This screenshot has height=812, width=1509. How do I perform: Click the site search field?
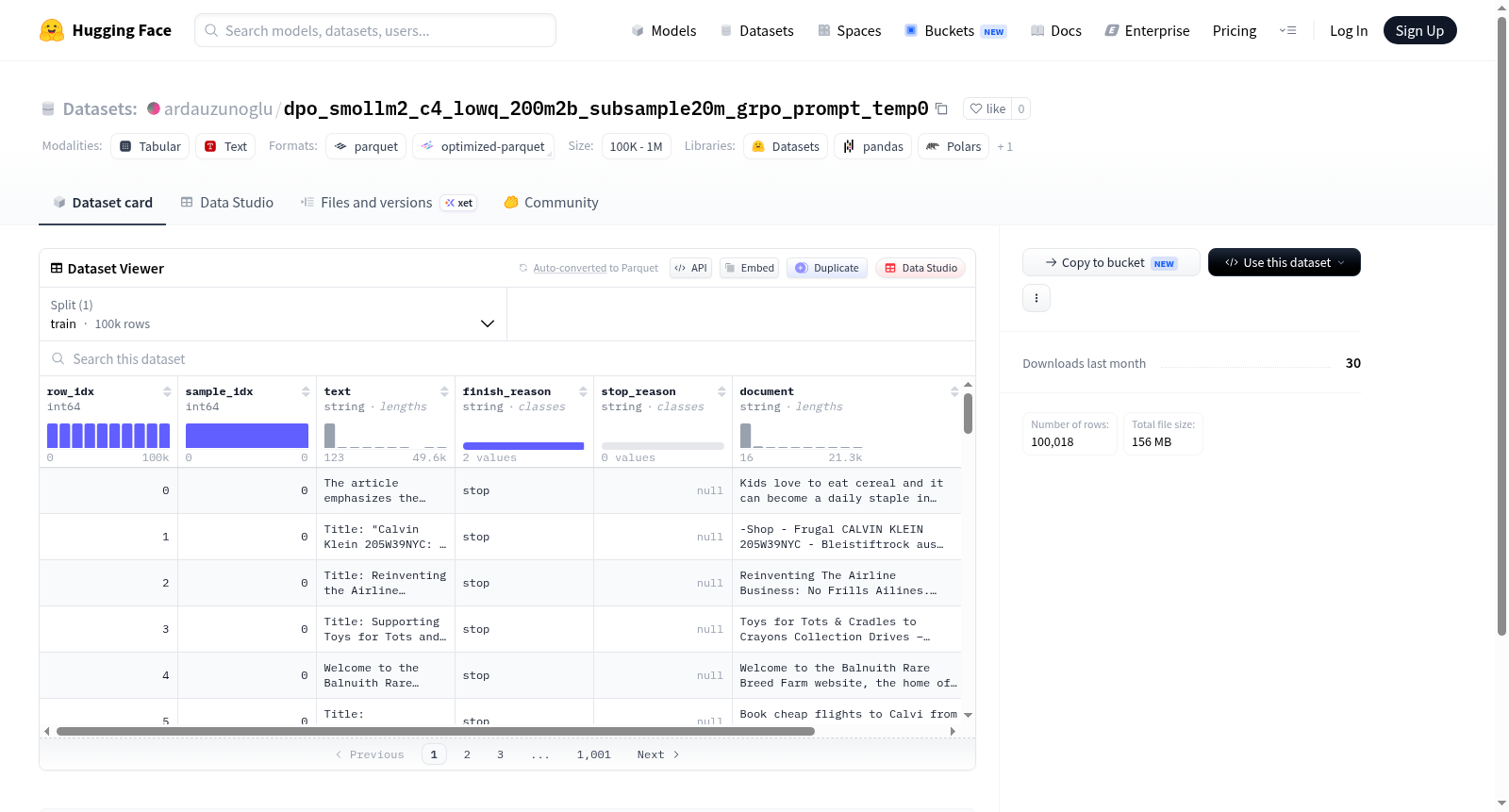(x=375, y=30)
